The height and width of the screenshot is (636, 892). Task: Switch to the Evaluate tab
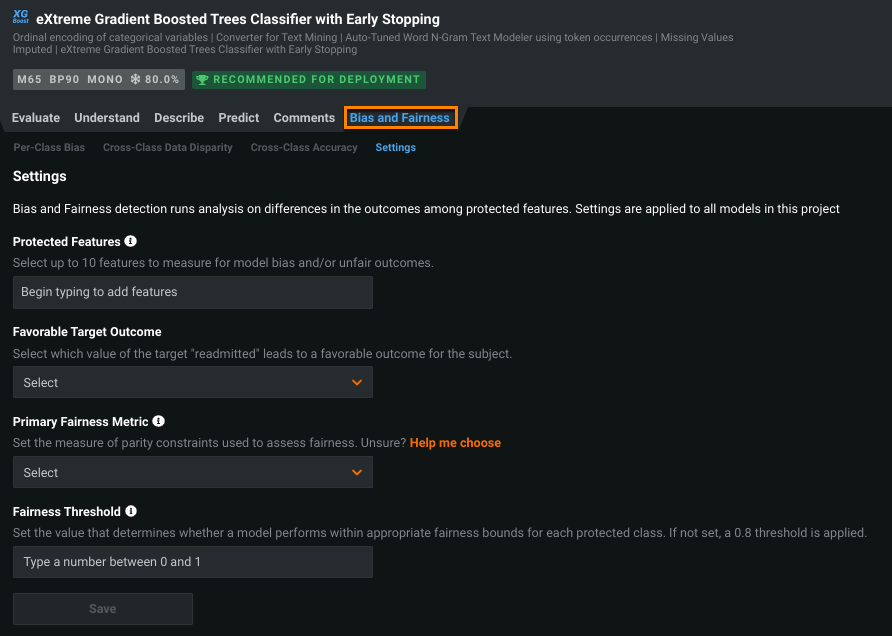pos(36,118)
